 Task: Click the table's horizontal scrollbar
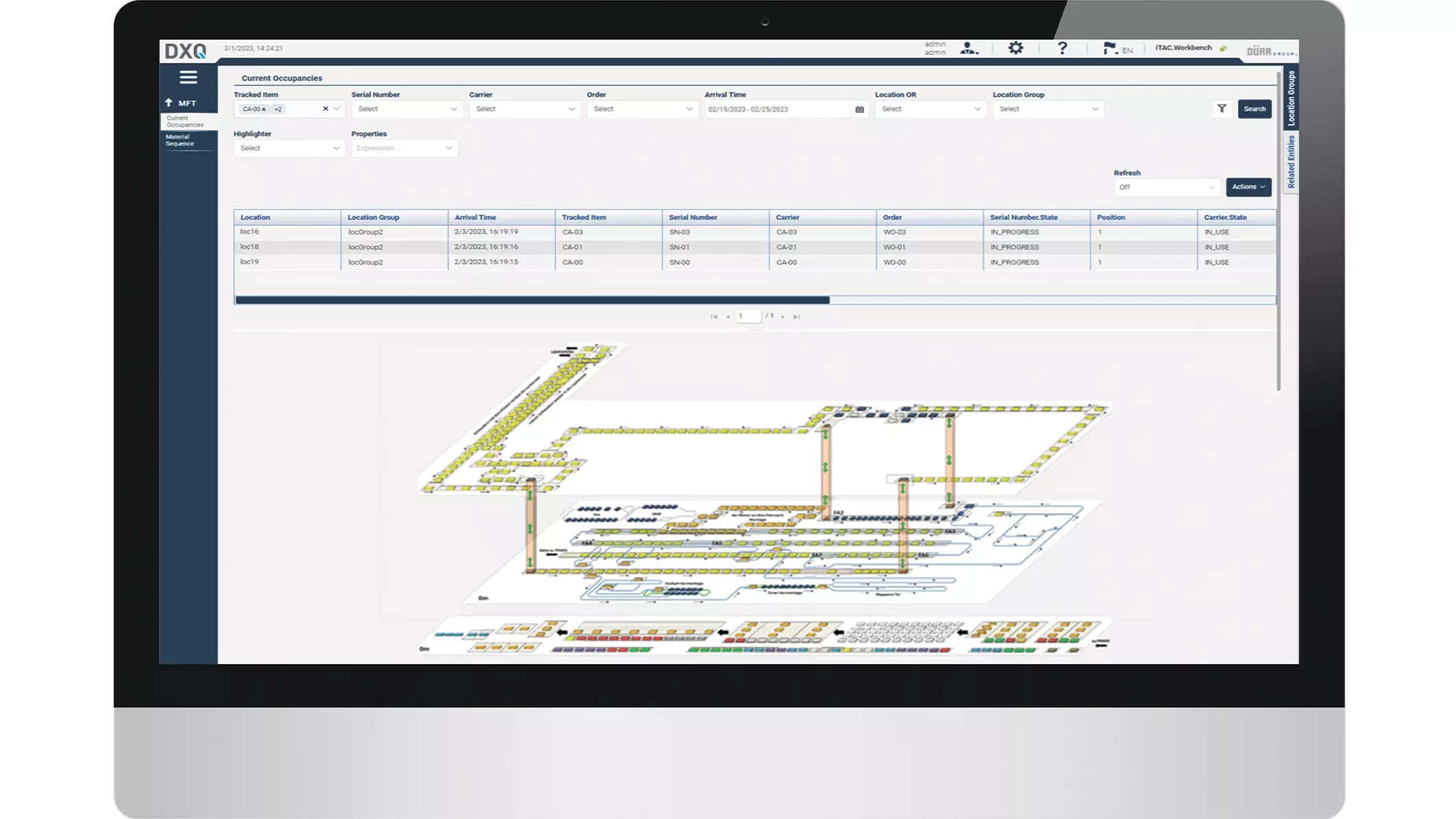click(532, 300)
